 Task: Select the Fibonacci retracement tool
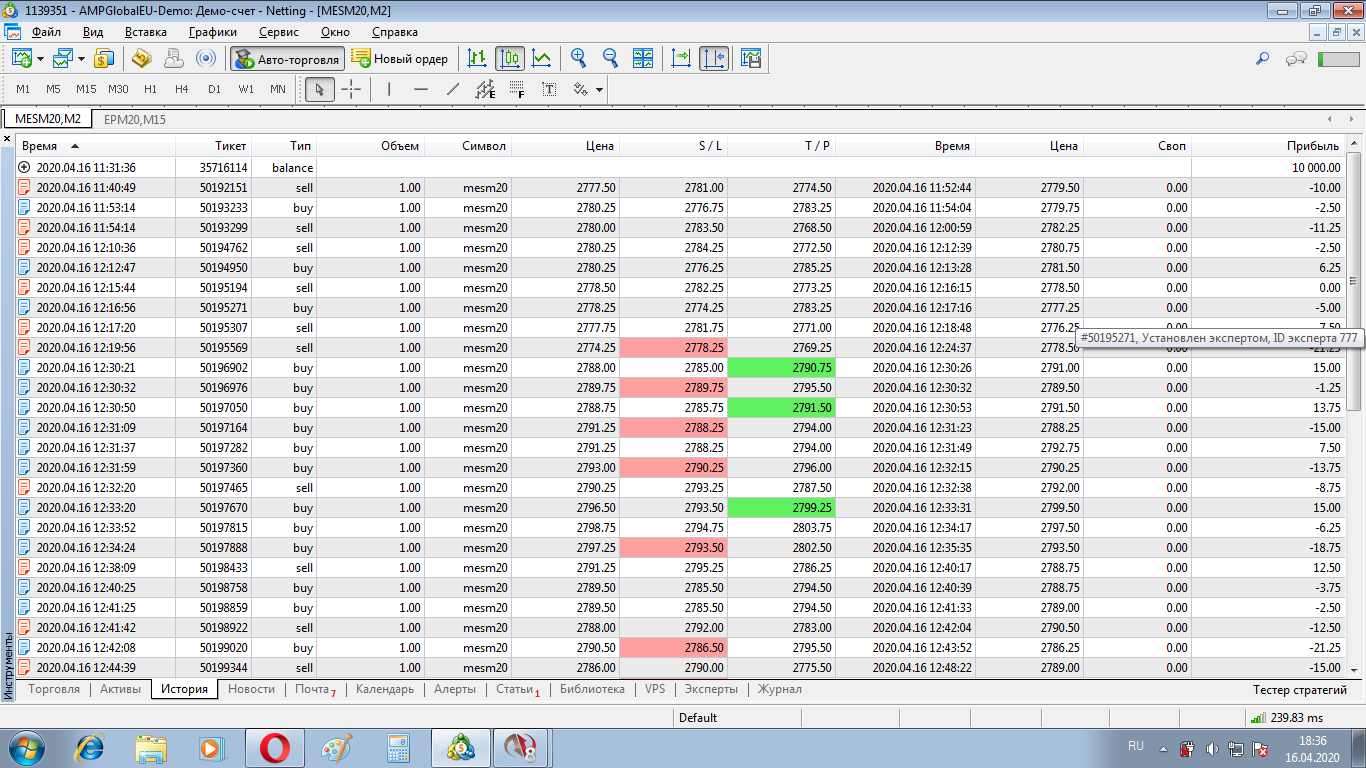(x=516, y=90)
